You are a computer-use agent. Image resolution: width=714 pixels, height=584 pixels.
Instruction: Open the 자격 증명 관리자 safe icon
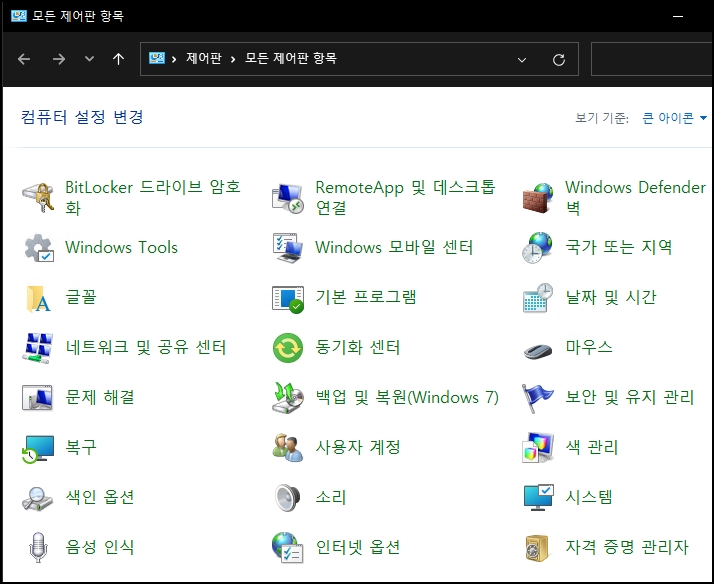coord(537,548)
